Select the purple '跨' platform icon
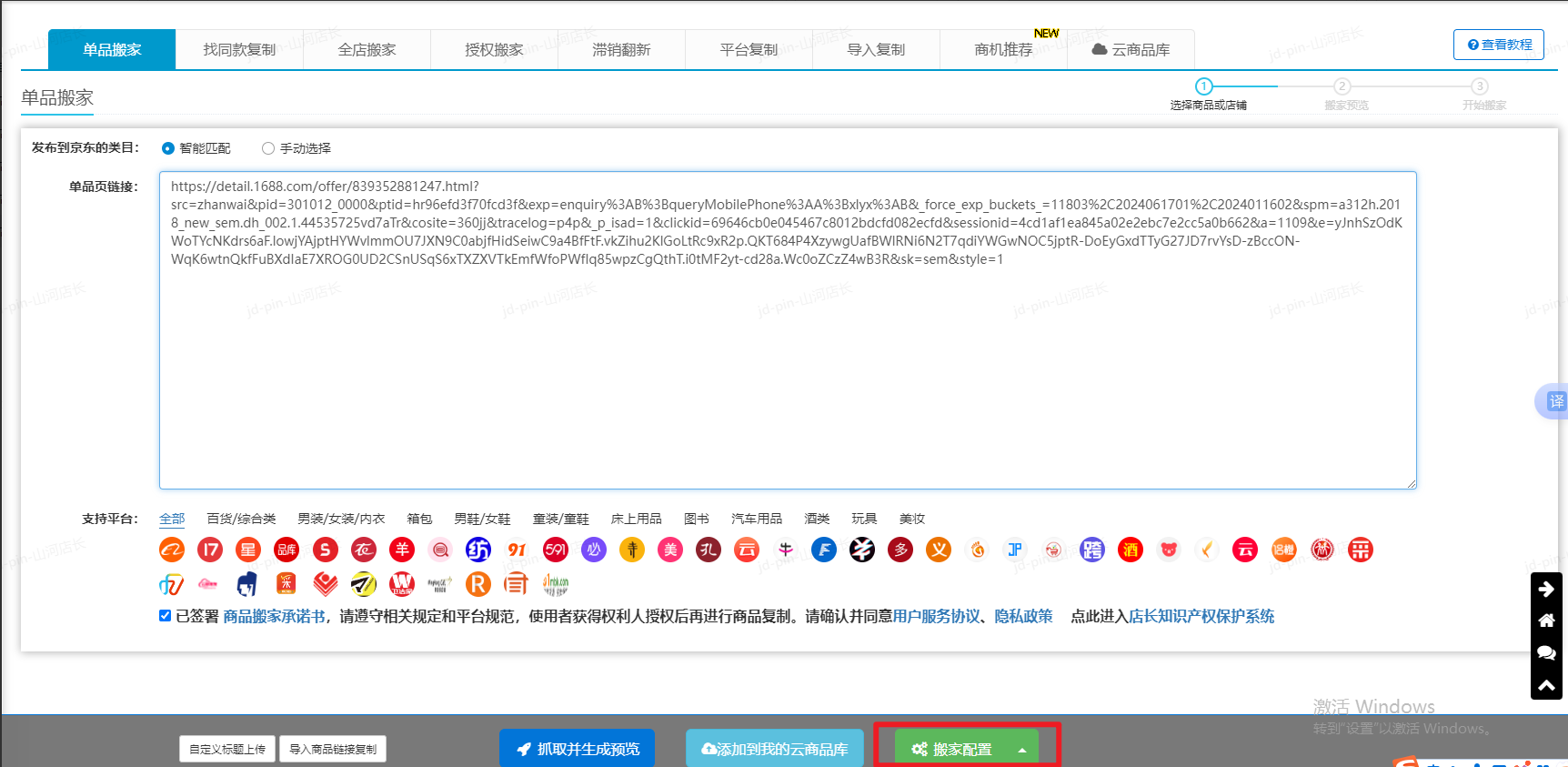Viewport: 1568px width, 767px height. click(x=1092, y=550)
